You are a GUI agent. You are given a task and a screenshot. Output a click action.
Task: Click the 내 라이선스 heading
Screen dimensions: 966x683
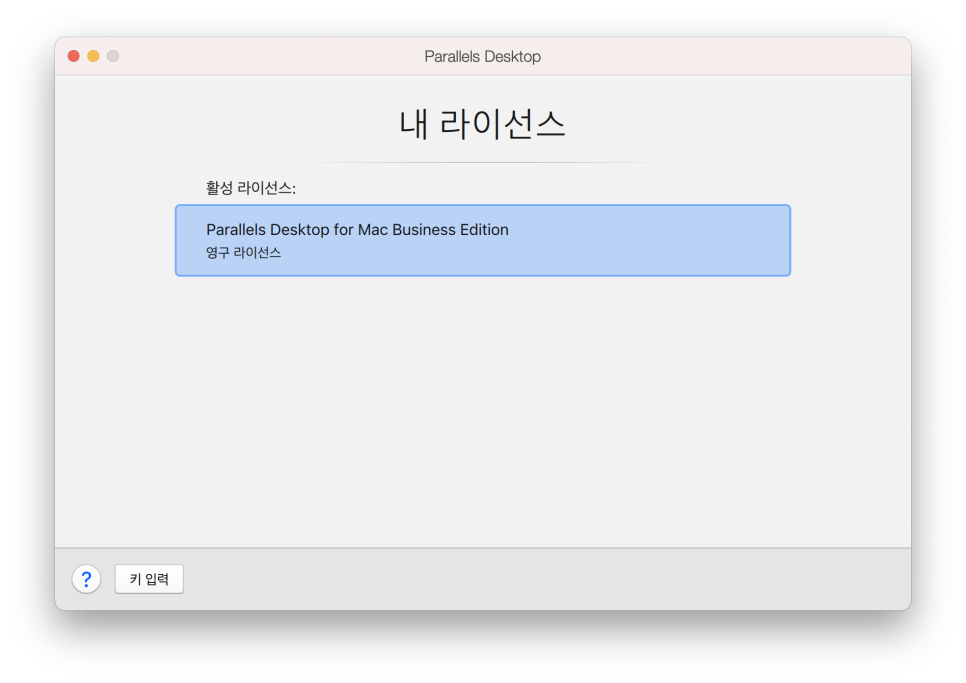482,124
